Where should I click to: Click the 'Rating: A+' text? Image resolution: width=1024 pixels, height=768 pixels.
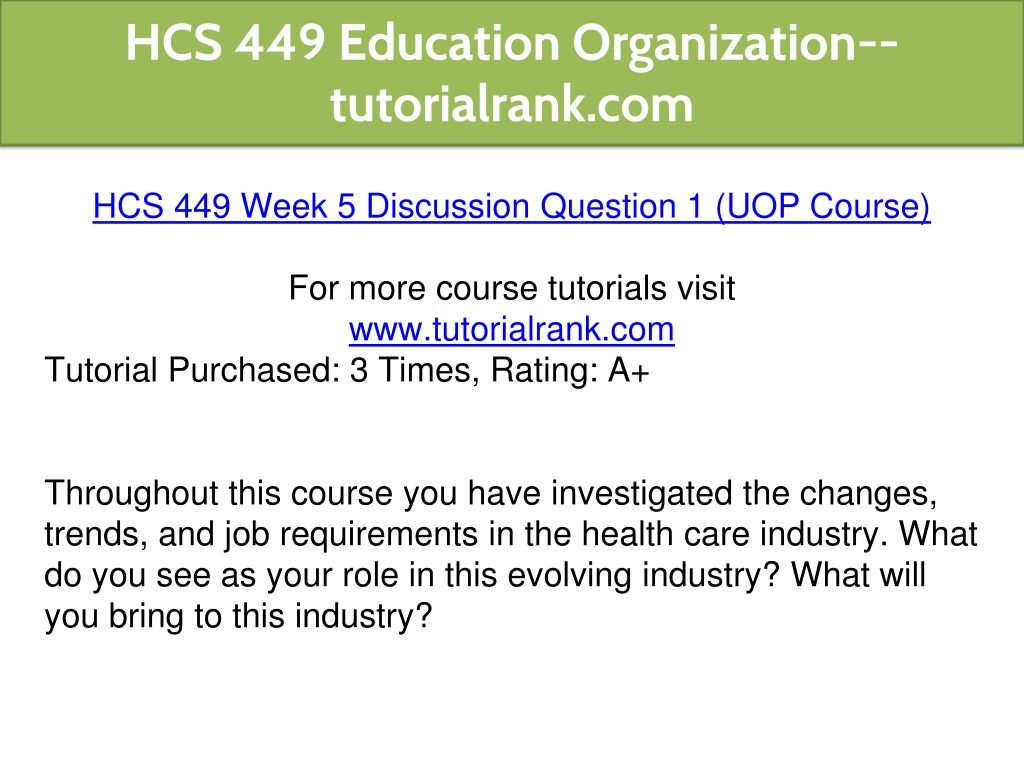point(570,370)
